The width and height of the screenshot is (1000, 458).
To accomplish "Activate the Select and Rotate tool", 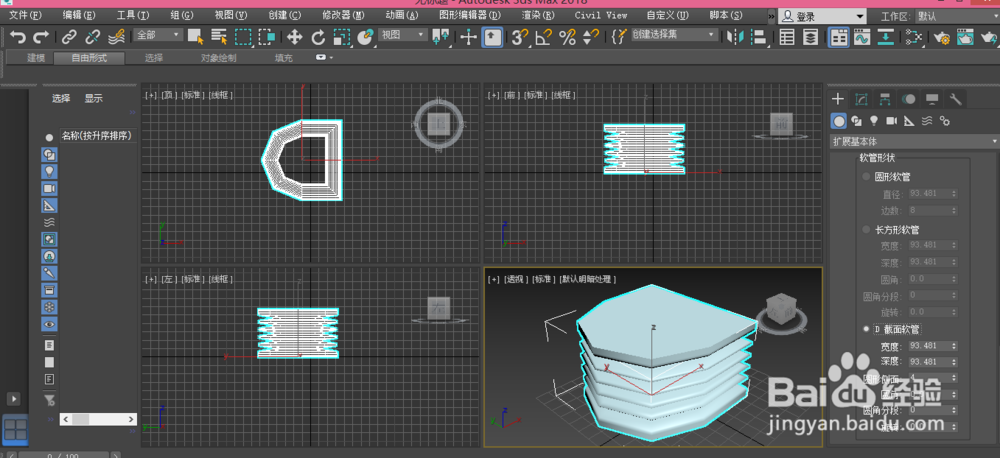I will pos(318,37).
